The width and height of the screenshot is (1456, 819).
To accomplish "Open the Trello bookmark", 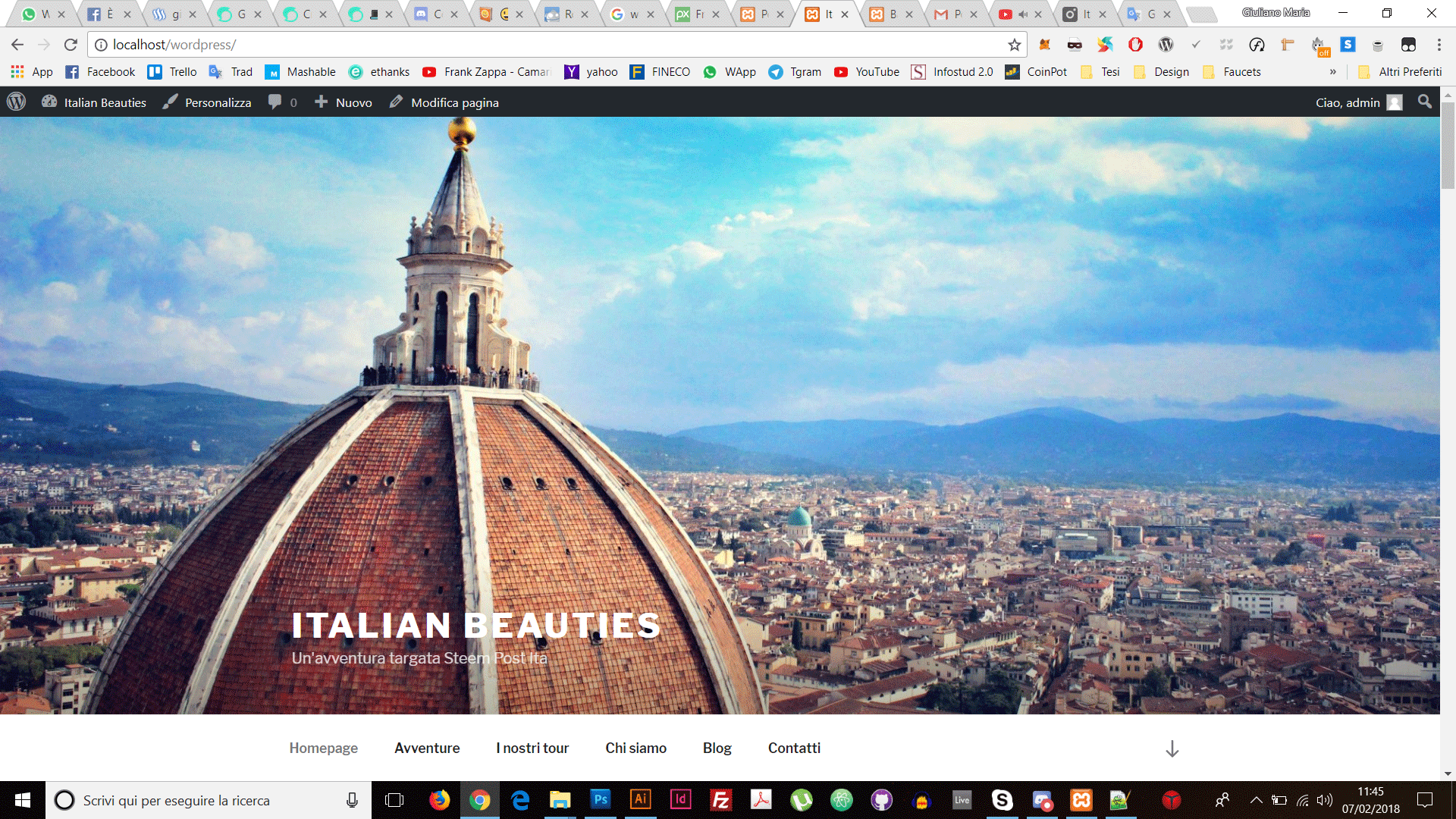I will tap(172, 71).
